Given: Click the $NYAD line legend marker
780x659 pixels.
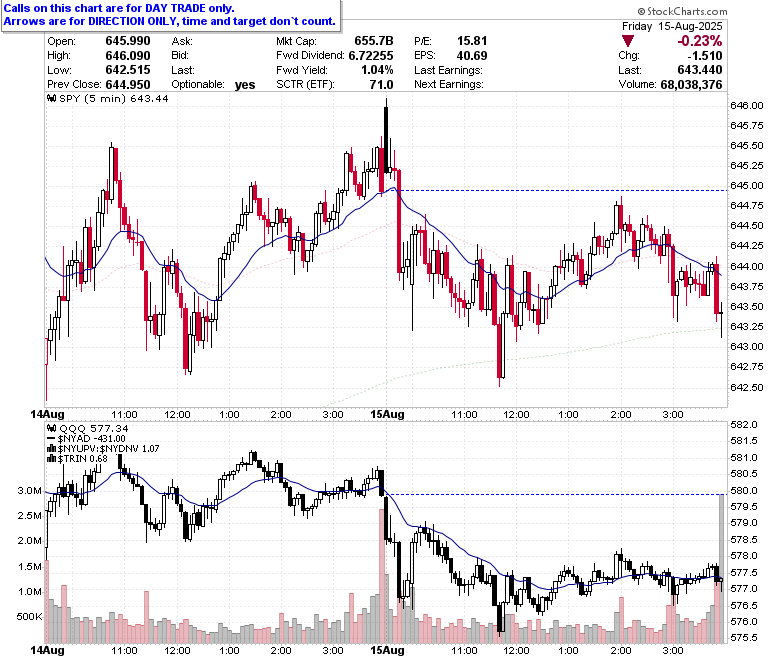Looking at the screenshot, I should [51, 439].
